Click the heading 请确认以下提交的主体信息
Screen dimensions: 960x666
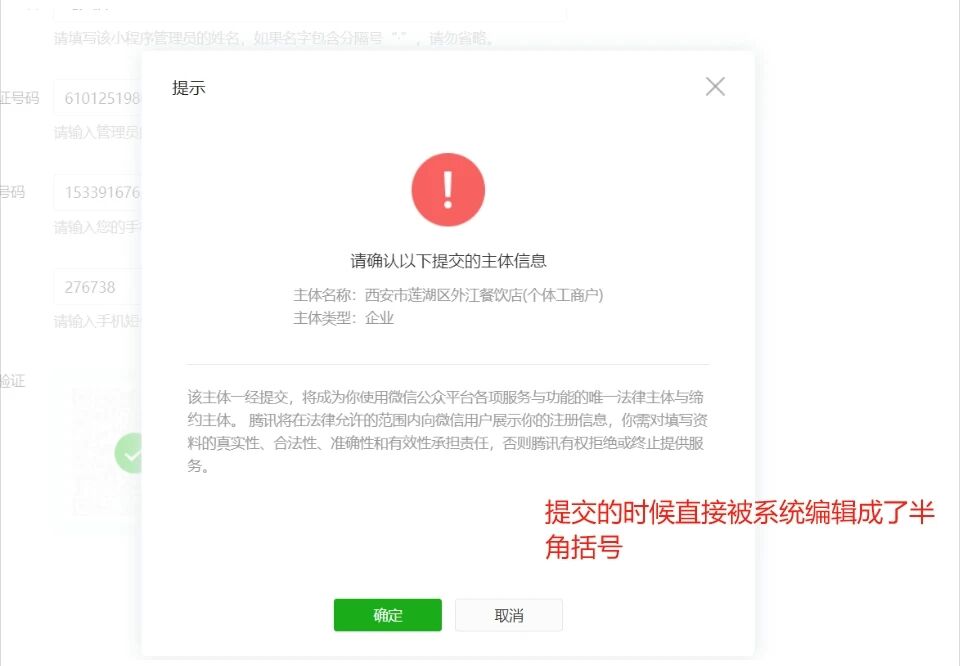448,261
